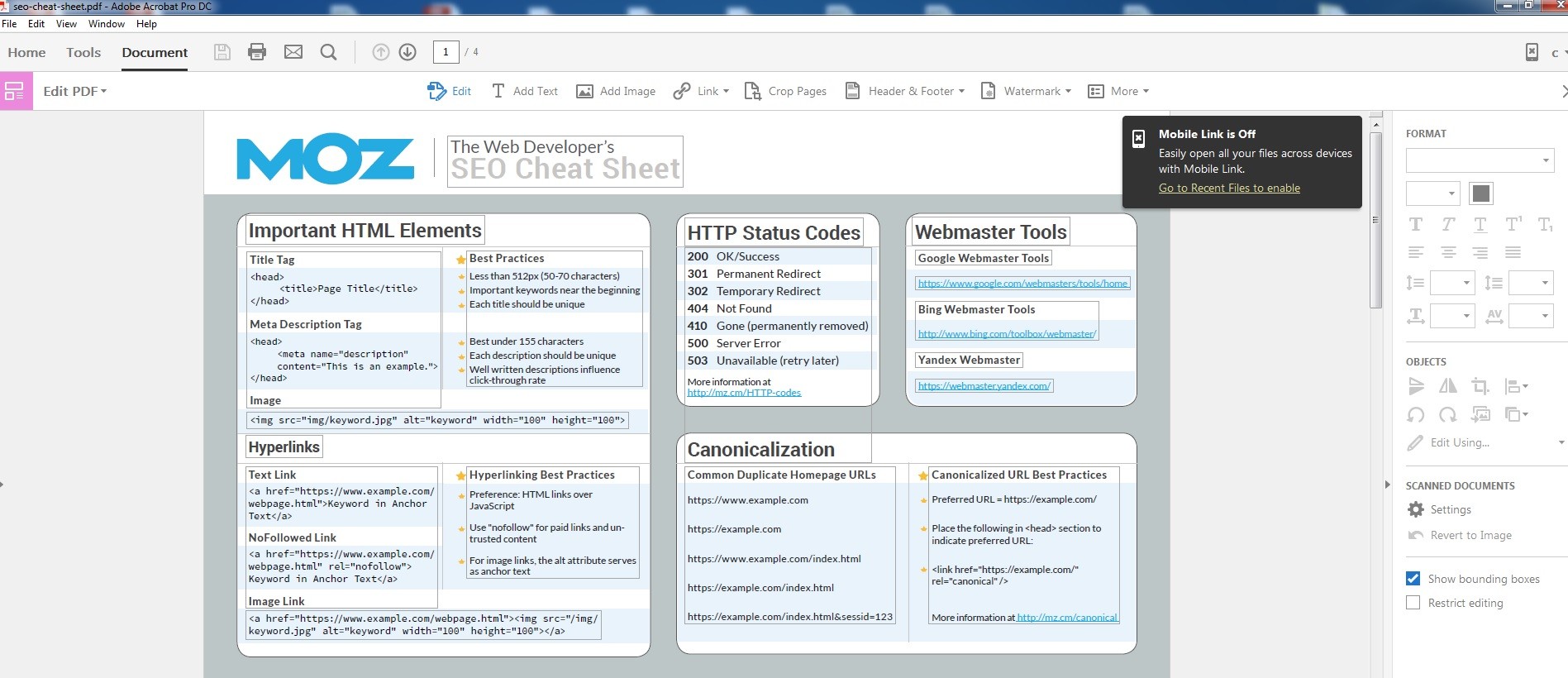Choose Add Image tool
This screenshot has width=1568, height=678.
(616, 91)
